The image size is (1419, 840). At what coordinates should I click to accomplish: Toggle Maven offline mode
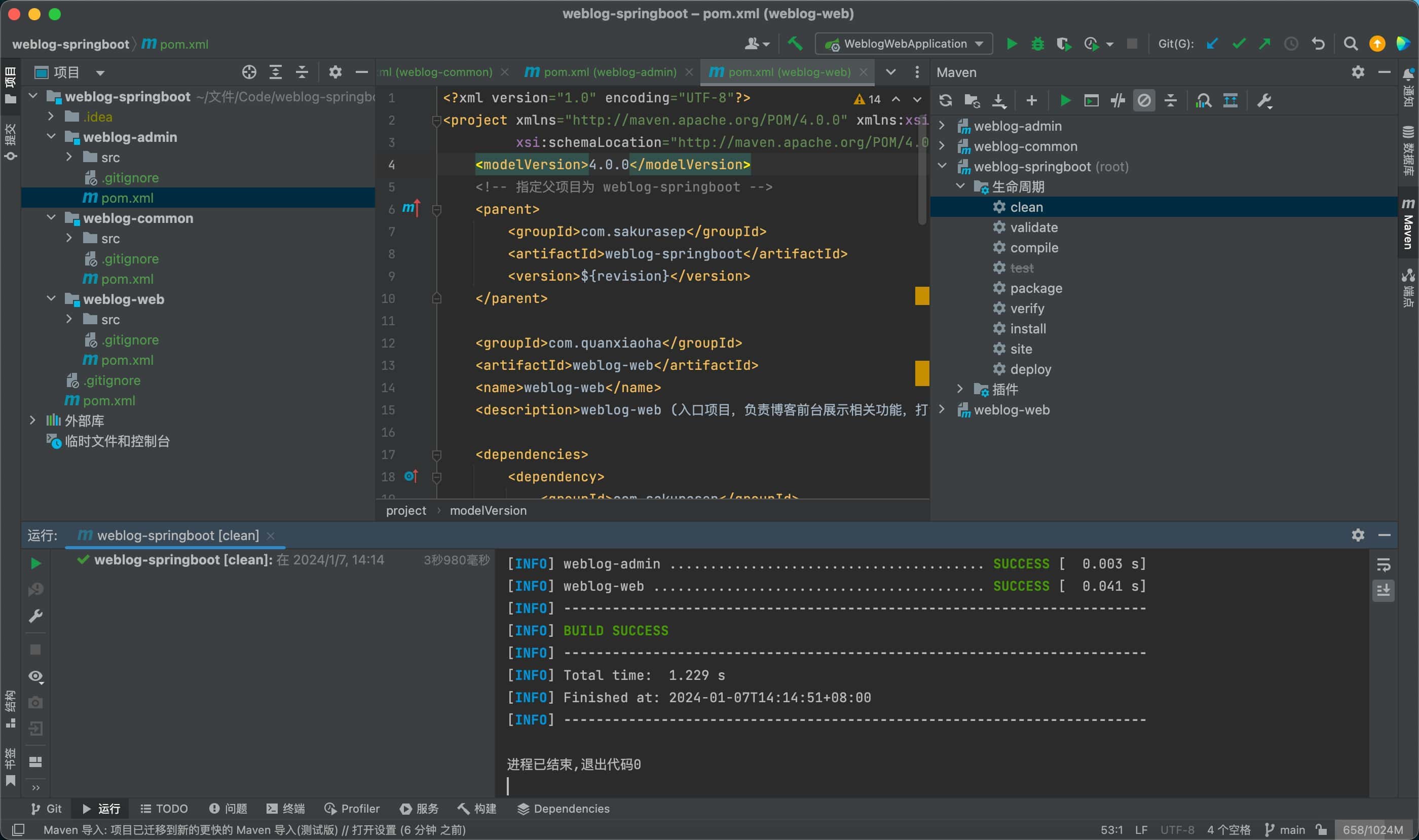coord(1118,101)
